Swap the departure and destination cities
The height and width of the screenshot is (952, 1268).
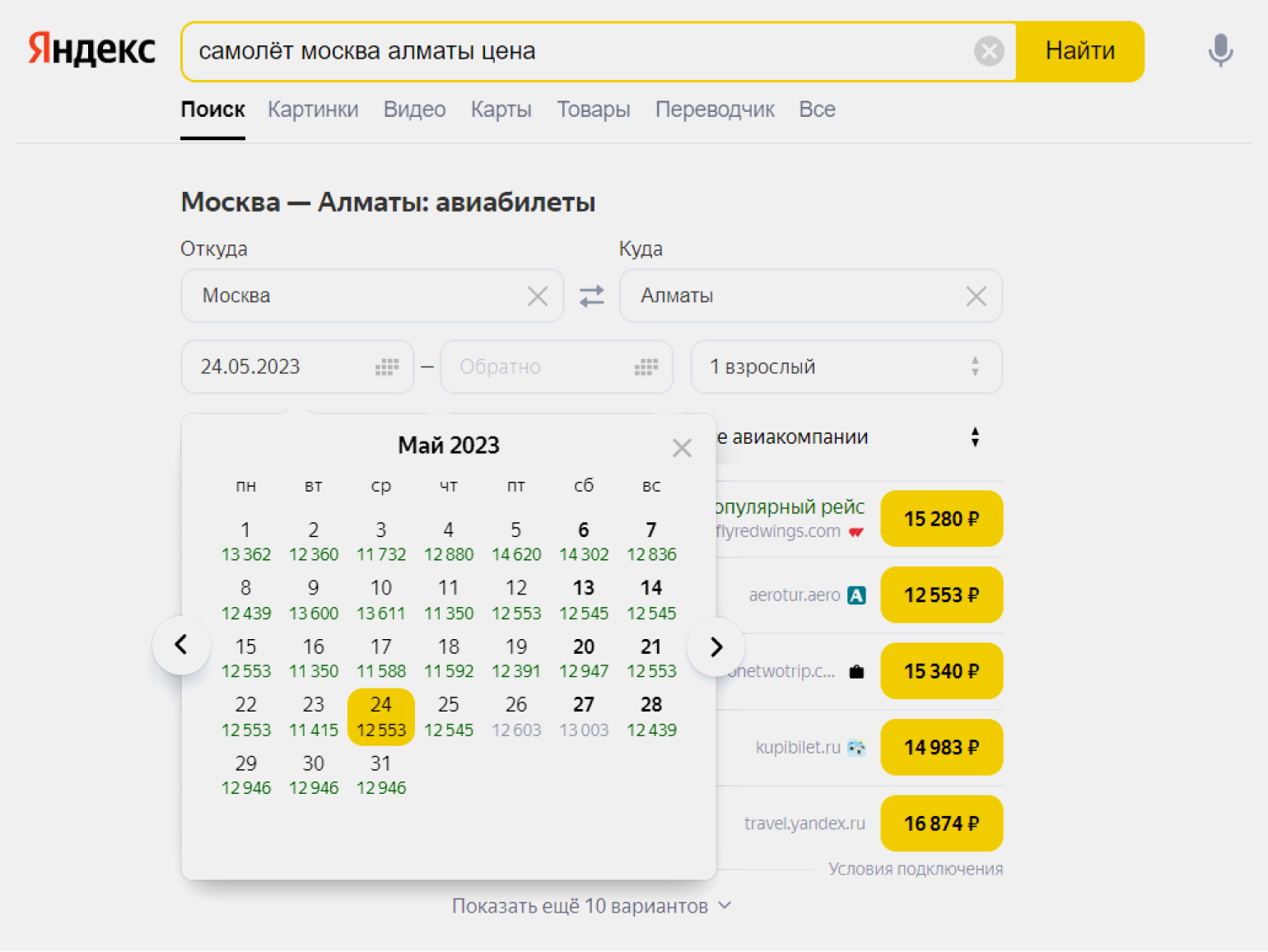pyautogui.click(x=591, y=296)
